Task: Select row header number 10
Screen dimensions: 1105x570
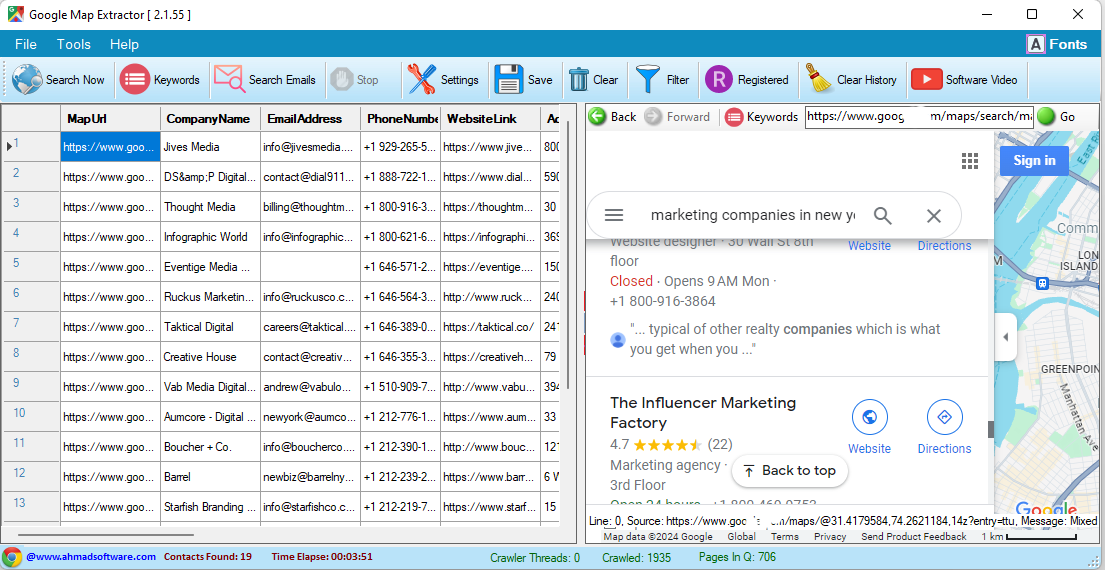Action: coord(32,416)
